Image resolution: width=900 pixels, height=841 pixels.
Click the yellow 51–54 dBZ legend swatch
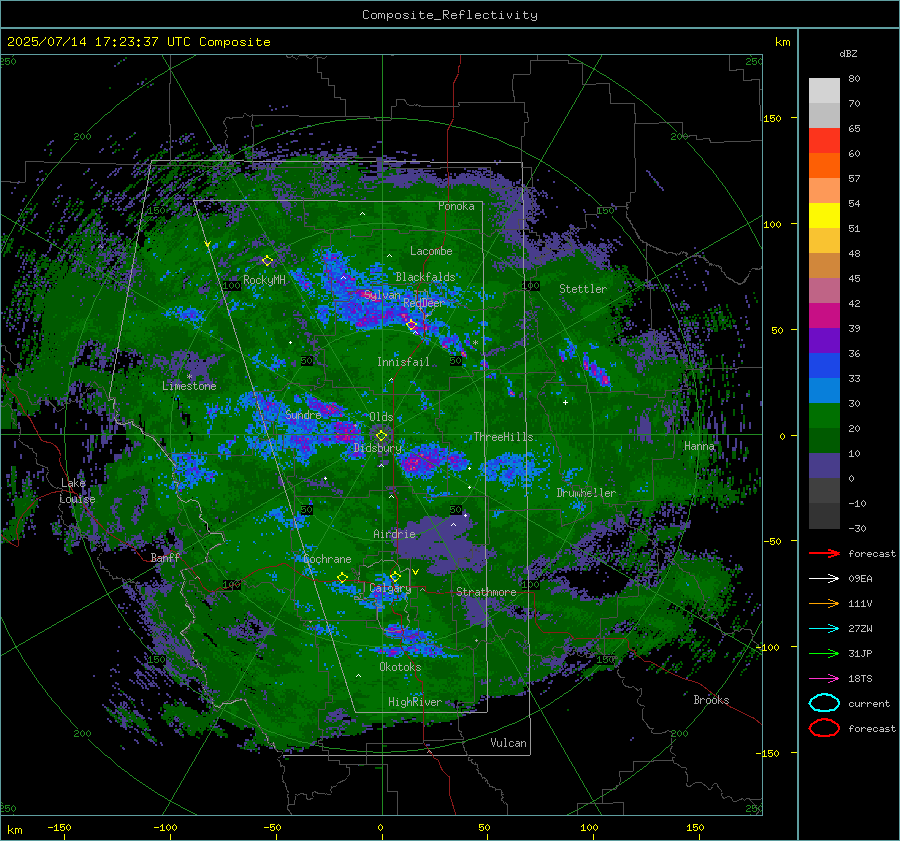point(824,215)
